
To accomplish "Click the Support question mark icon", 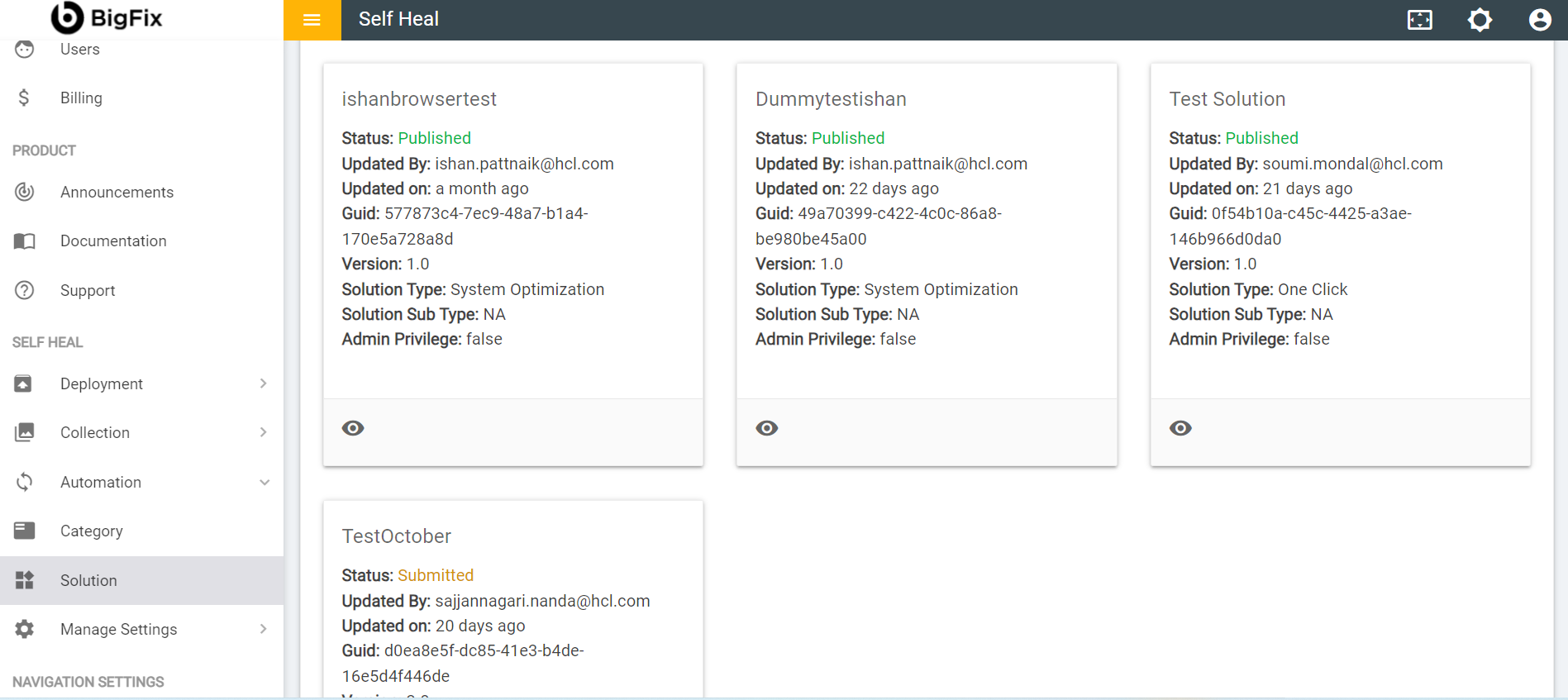I will point(25,290).
